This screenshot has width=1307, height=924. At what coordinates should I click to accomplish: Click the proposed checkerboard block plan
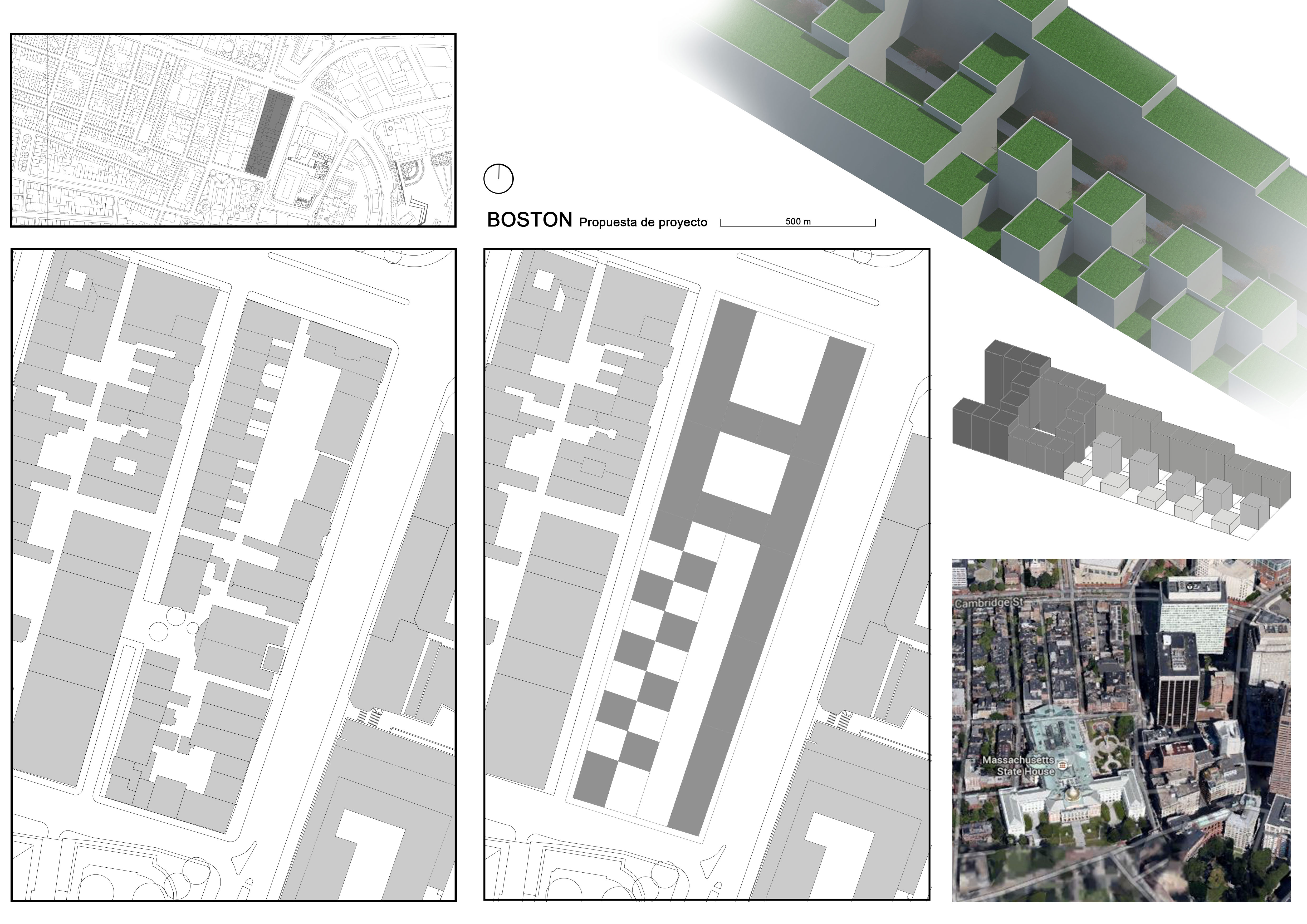tap(707, 575)
